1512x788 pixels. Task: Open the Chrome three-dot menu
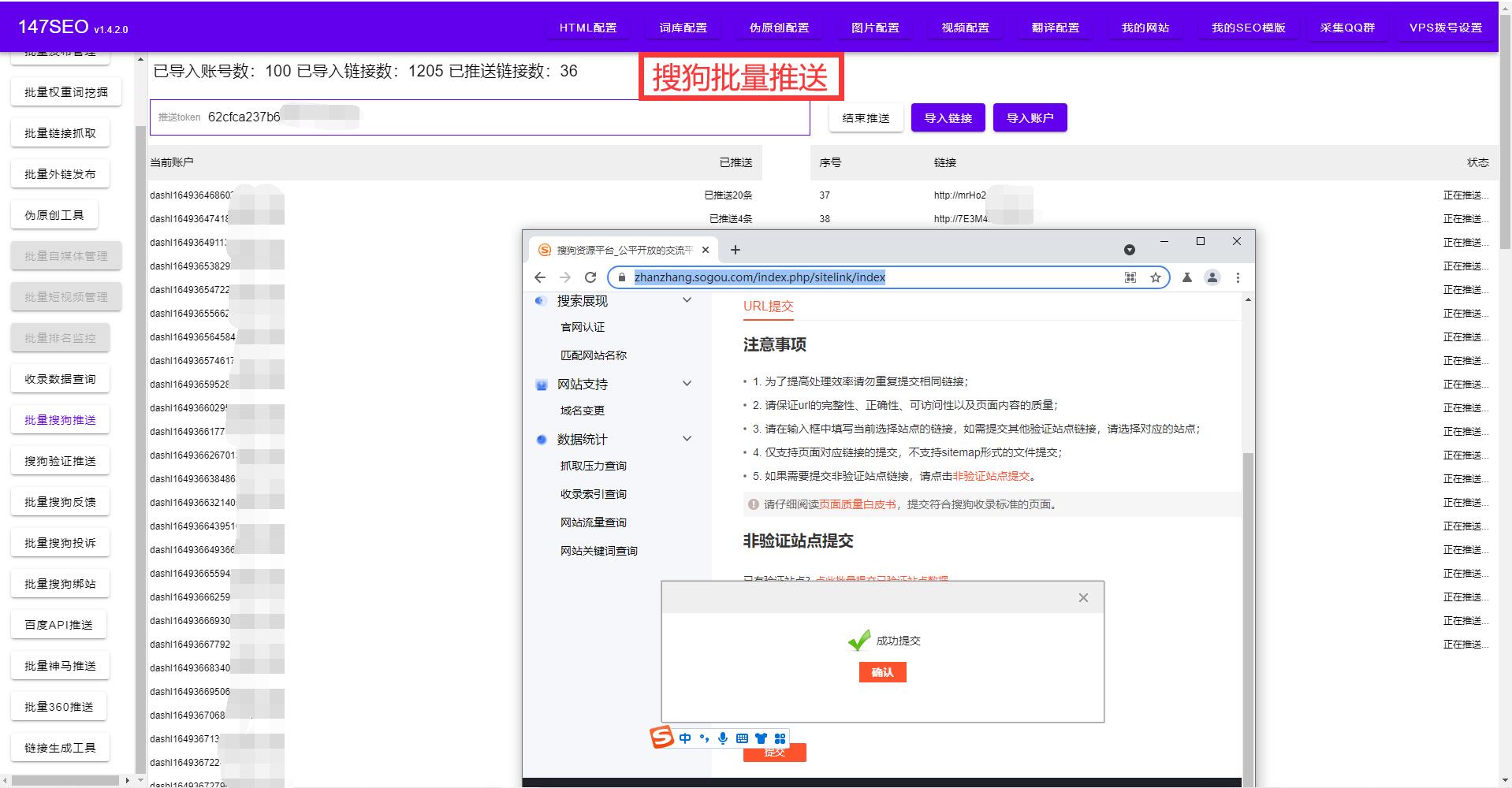click(1238, 277)
